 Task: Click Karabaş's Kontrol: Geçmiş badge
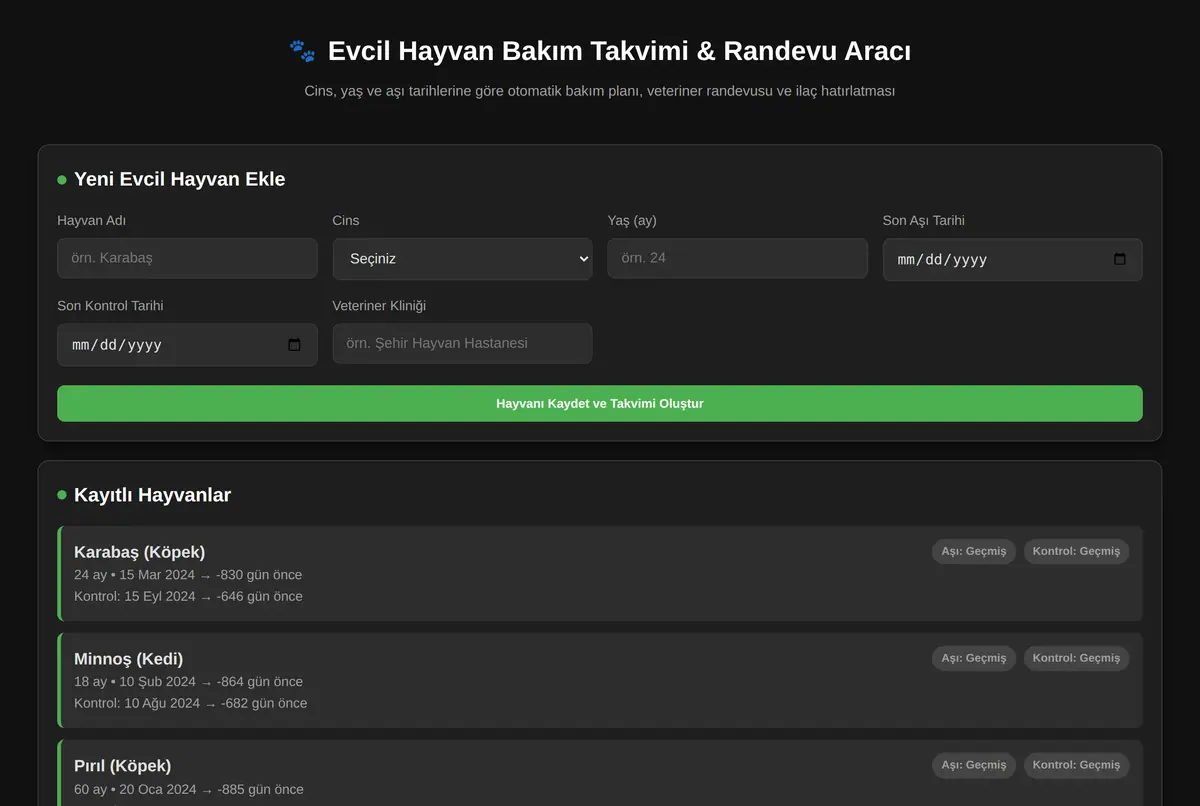pyautogui.click(x=1076, y=551)
